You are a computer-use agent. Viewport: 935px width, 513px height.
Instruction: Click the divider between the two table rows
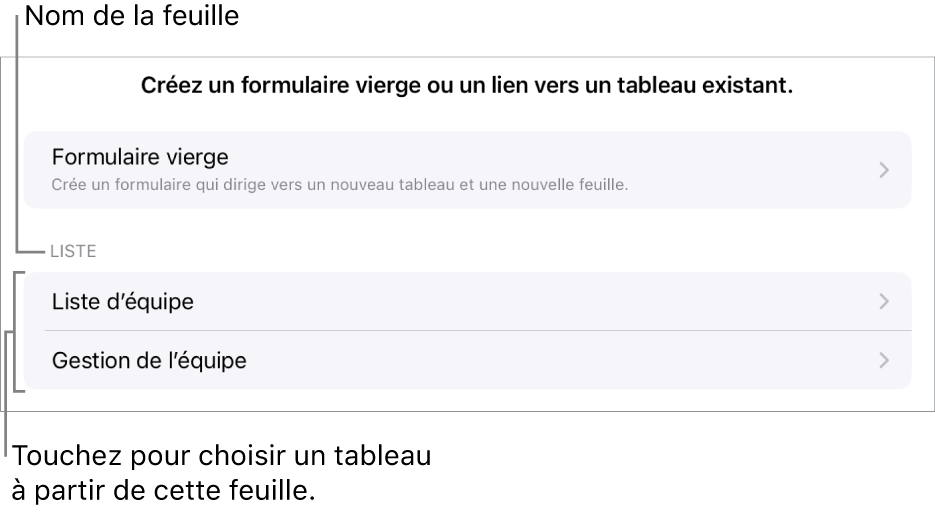coord(477,330)
